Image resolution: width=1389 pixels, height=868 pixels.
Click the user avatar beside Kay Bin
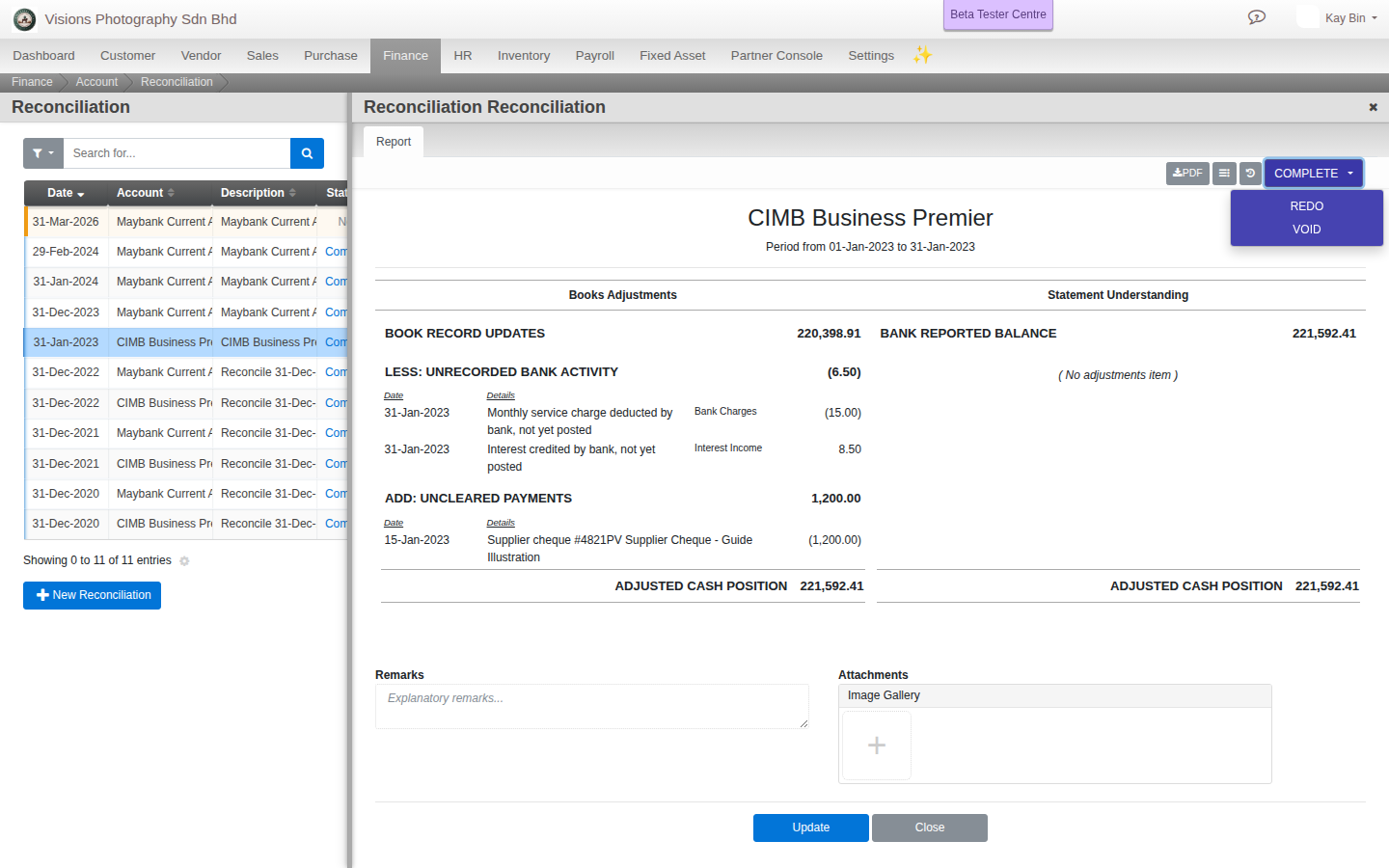pyautogui.click(x=1308, y=17)
